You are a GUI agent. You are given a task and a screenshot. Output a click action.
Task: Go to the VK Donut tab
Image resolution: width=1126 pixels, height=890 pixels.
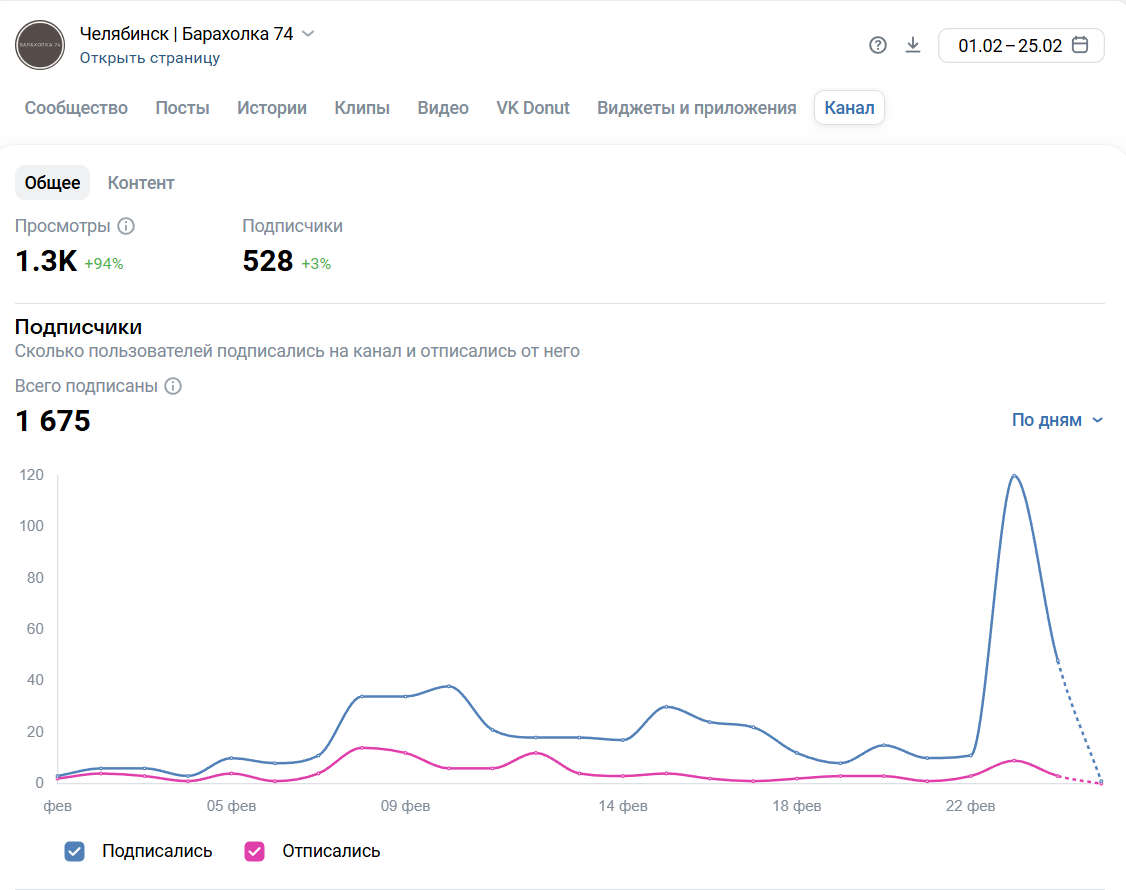click(533, 108)
